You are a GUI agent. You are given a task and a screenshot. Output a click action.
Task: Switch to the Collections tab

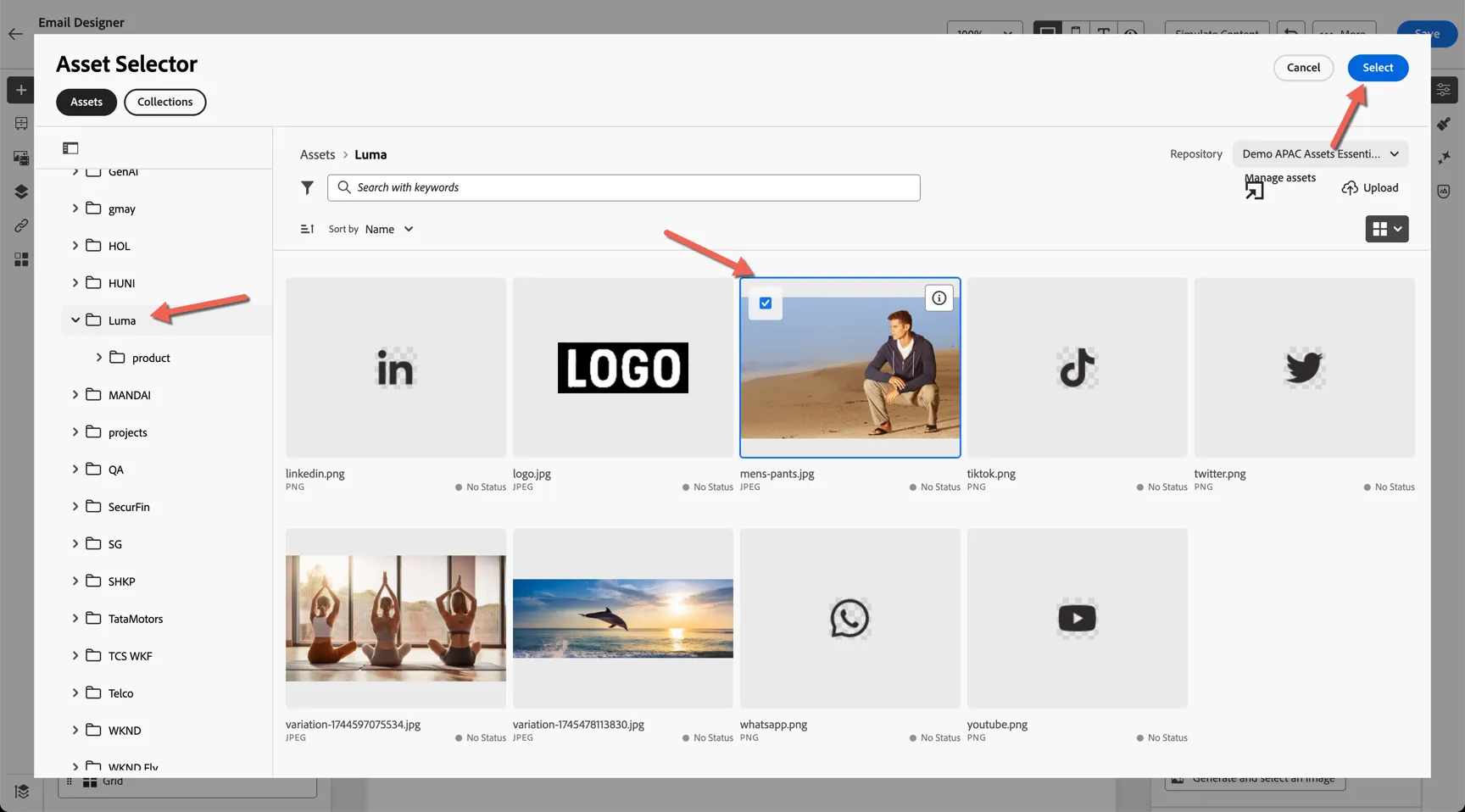[165, 102]
